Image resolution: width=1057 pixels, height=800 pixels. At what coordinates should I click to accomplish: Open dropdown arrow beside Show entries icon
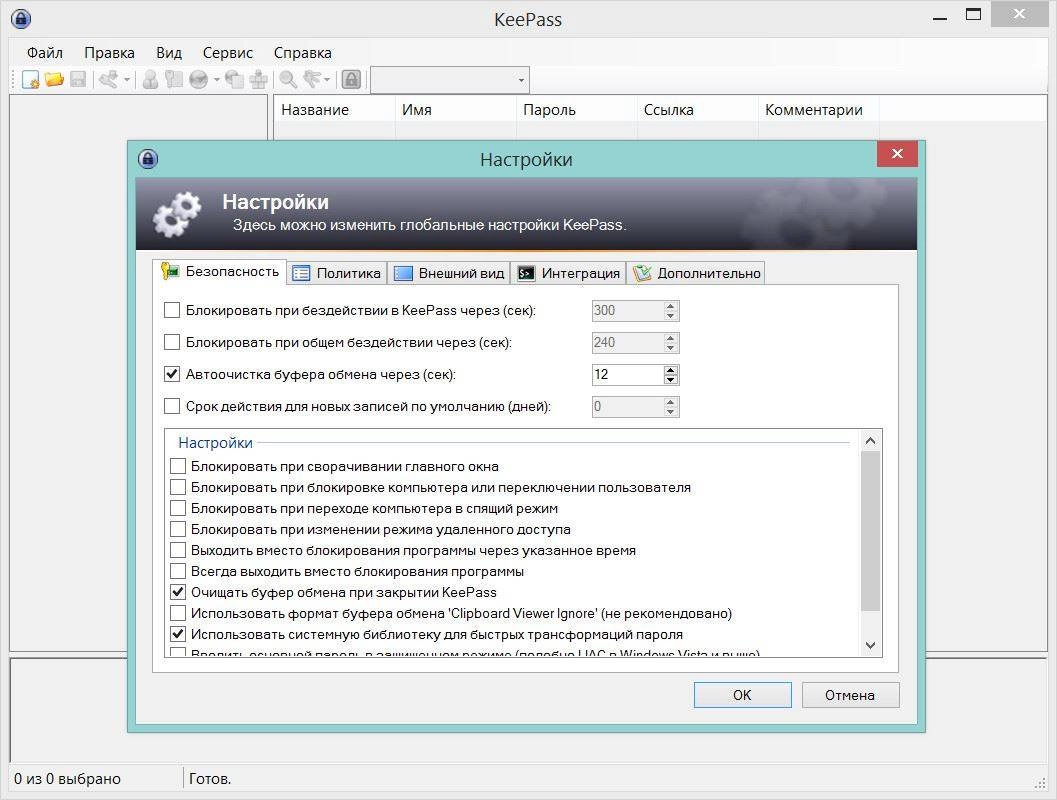[x=327, y=80]
